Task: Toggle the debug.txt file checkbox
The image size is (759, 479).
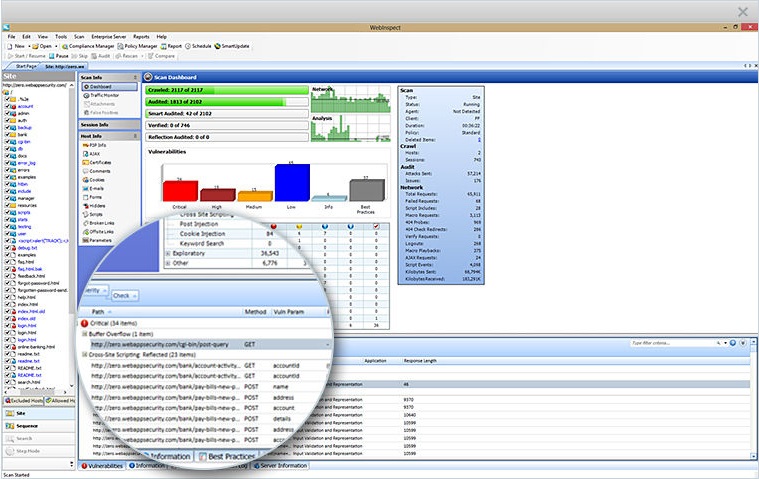Action: 7,248
